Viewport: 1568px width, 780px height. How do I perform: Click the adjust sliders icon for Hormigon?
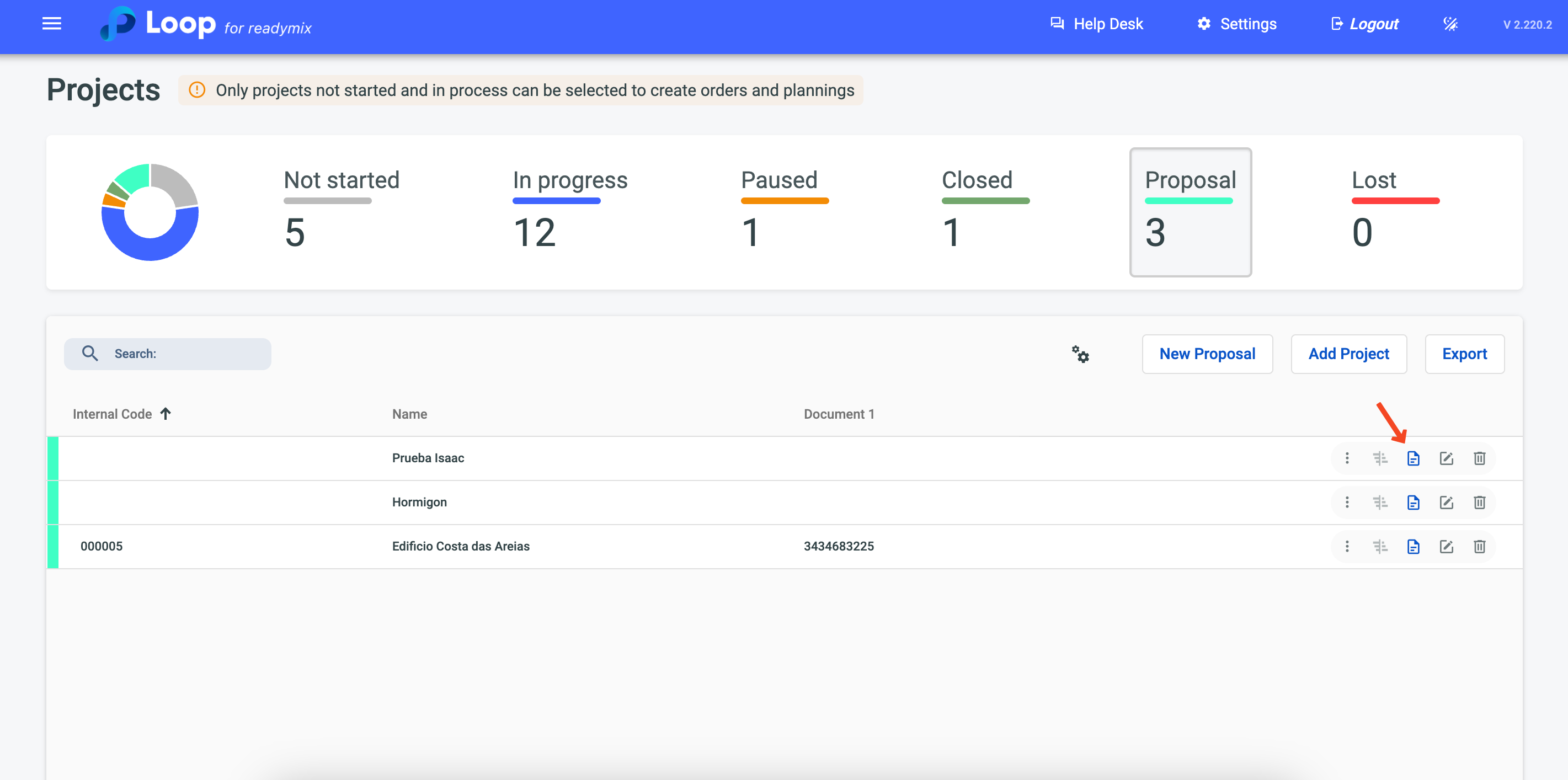click(x=1380, y=503)
